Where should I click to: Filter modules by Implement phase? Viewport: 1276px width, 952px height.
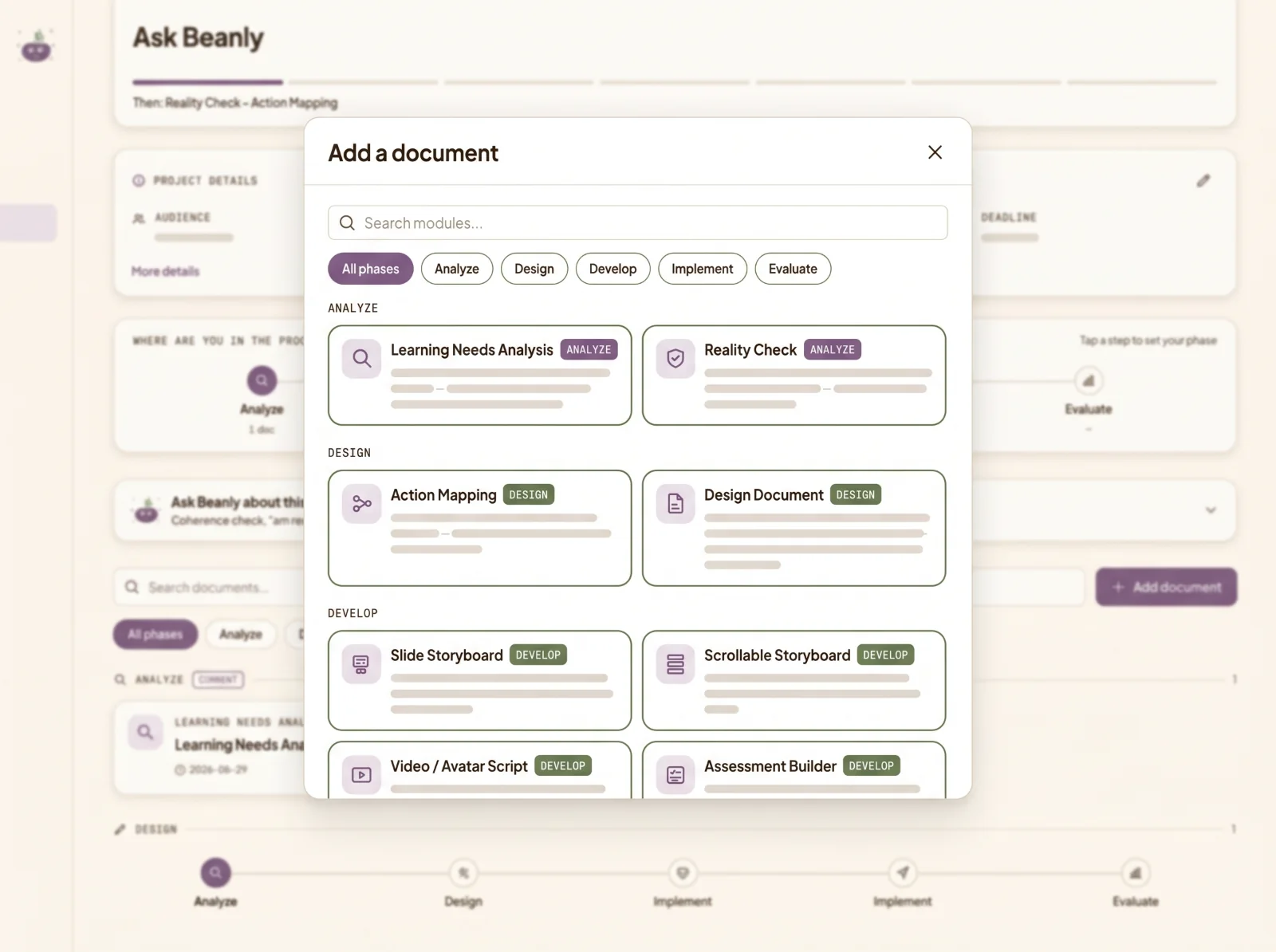pos(703,269)
